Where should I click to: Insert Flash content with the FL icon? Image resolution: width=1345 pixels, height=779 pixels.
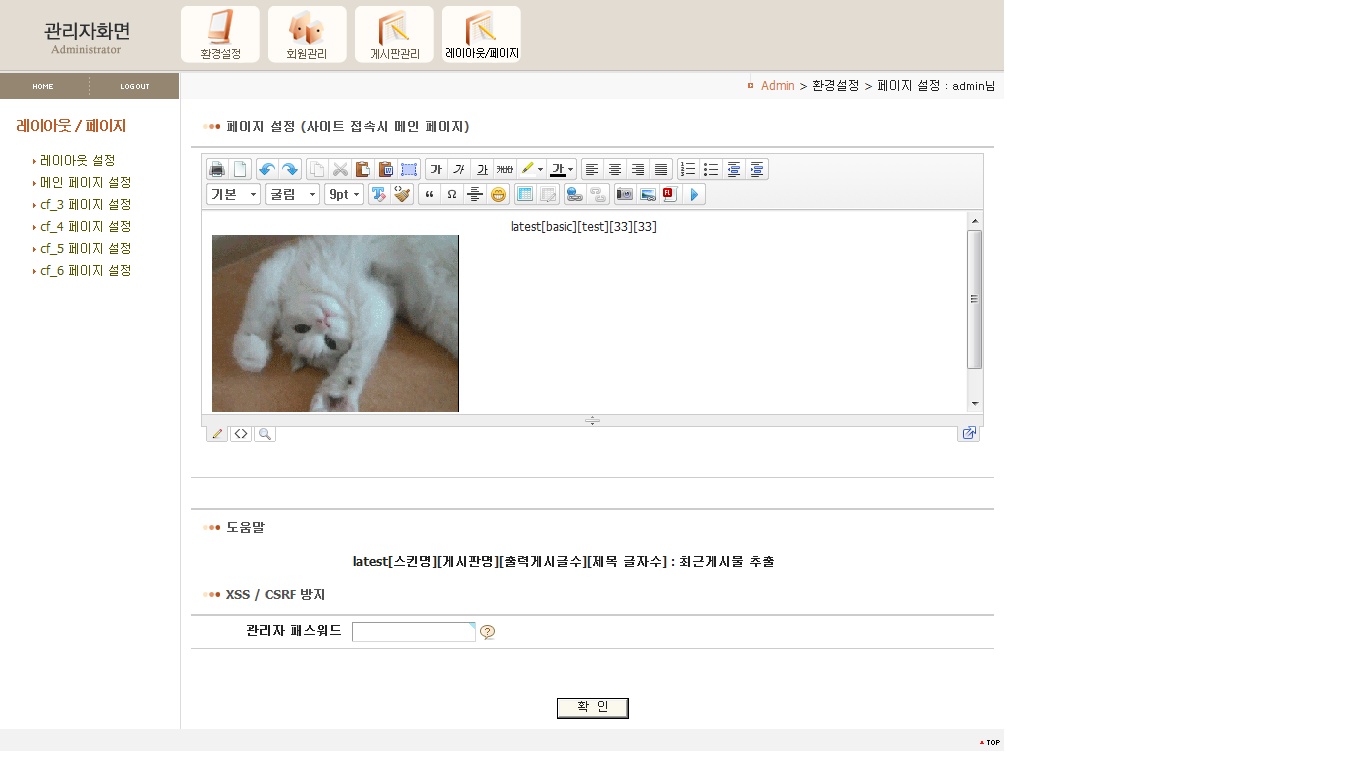coord(669,195)
